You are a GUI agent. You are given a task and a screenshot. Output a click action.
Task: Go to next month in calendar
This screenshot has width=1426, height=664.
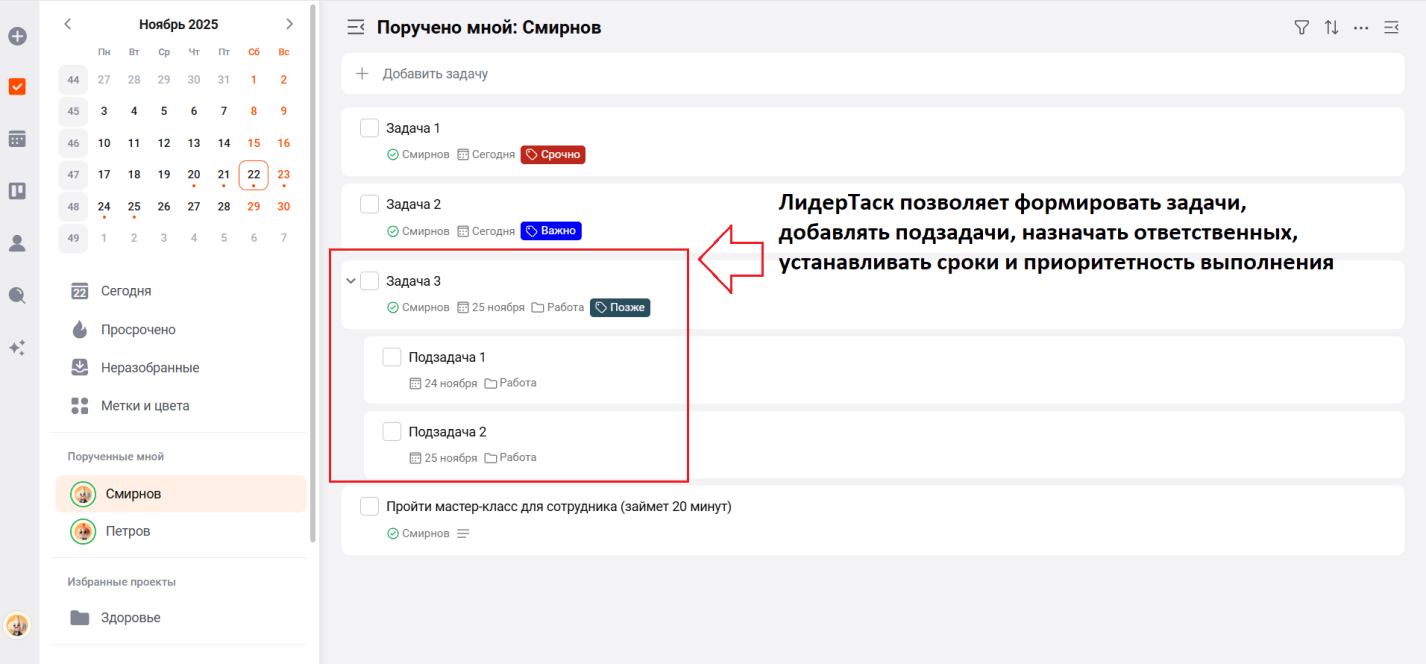289,24
